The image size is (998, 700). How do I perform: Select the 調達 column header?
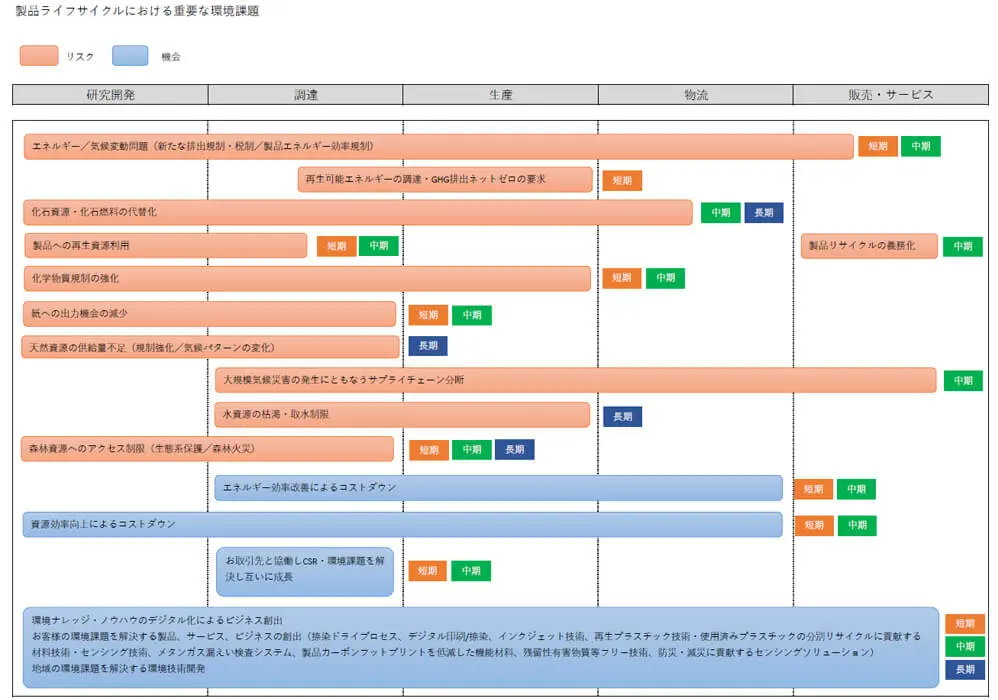click(x=305, y=95)
